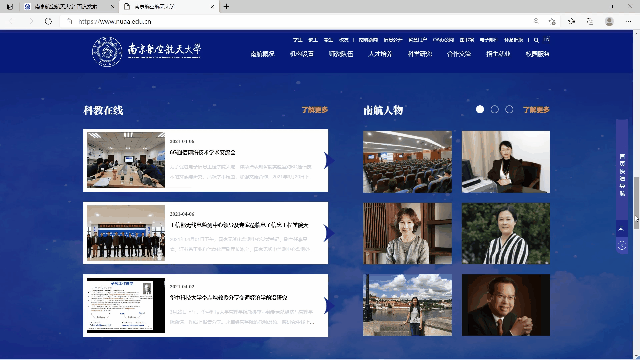This screenshot has height=360, width=640.
Task: Open the collections toolbar icon
Action: [590, 21]
